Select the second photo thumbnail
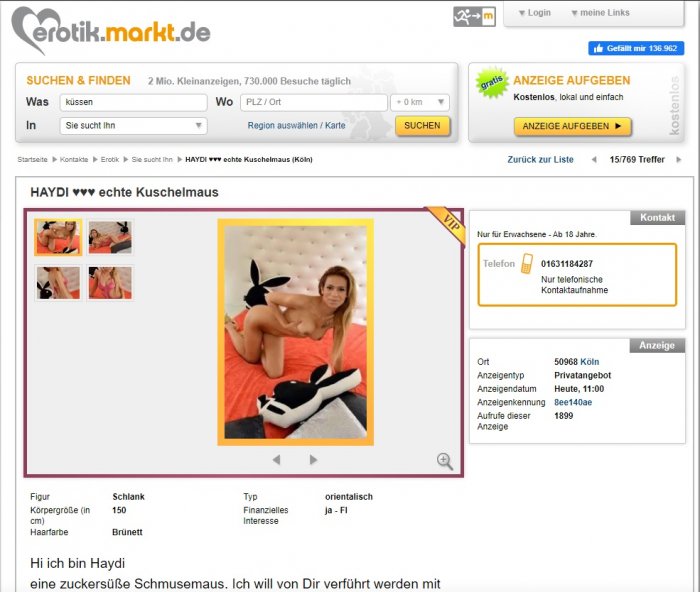Screen dimensions: 700x592 [110, 237]
